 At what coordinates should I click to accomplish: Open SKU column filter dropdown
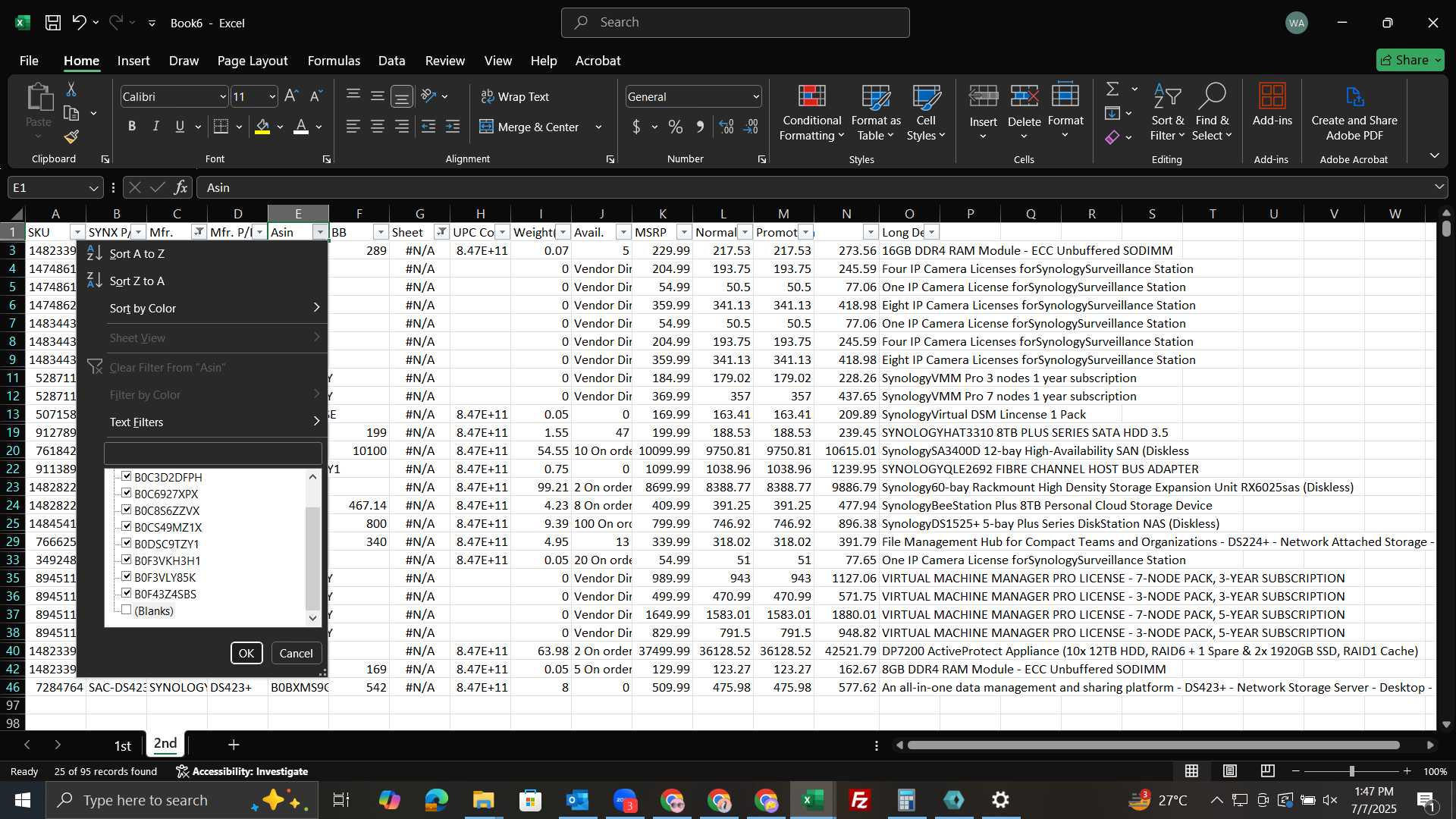77,232
